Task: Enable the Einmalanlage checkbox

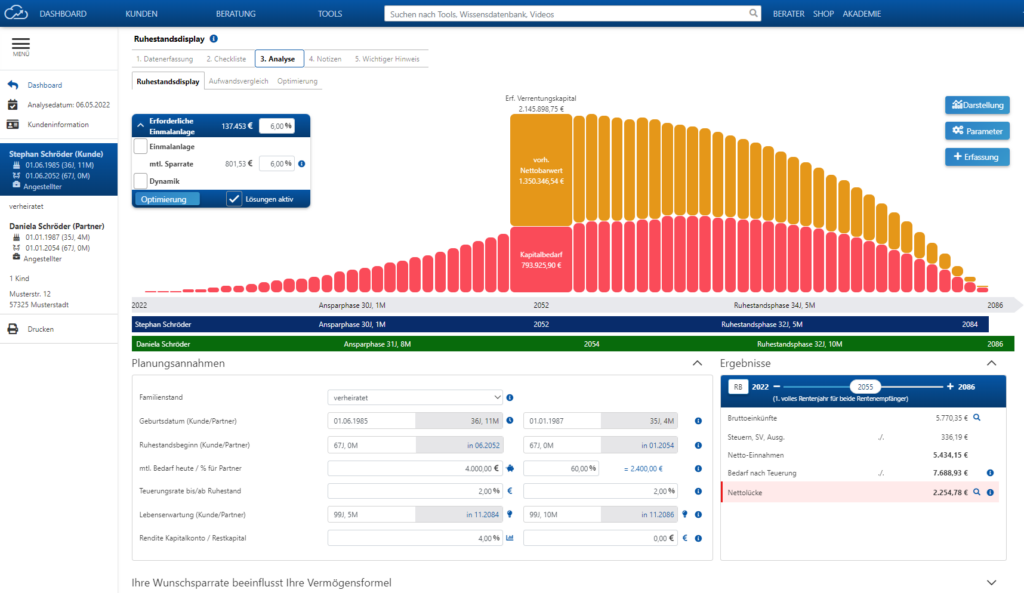Action: pyautogui.click(x=141, y=146)
